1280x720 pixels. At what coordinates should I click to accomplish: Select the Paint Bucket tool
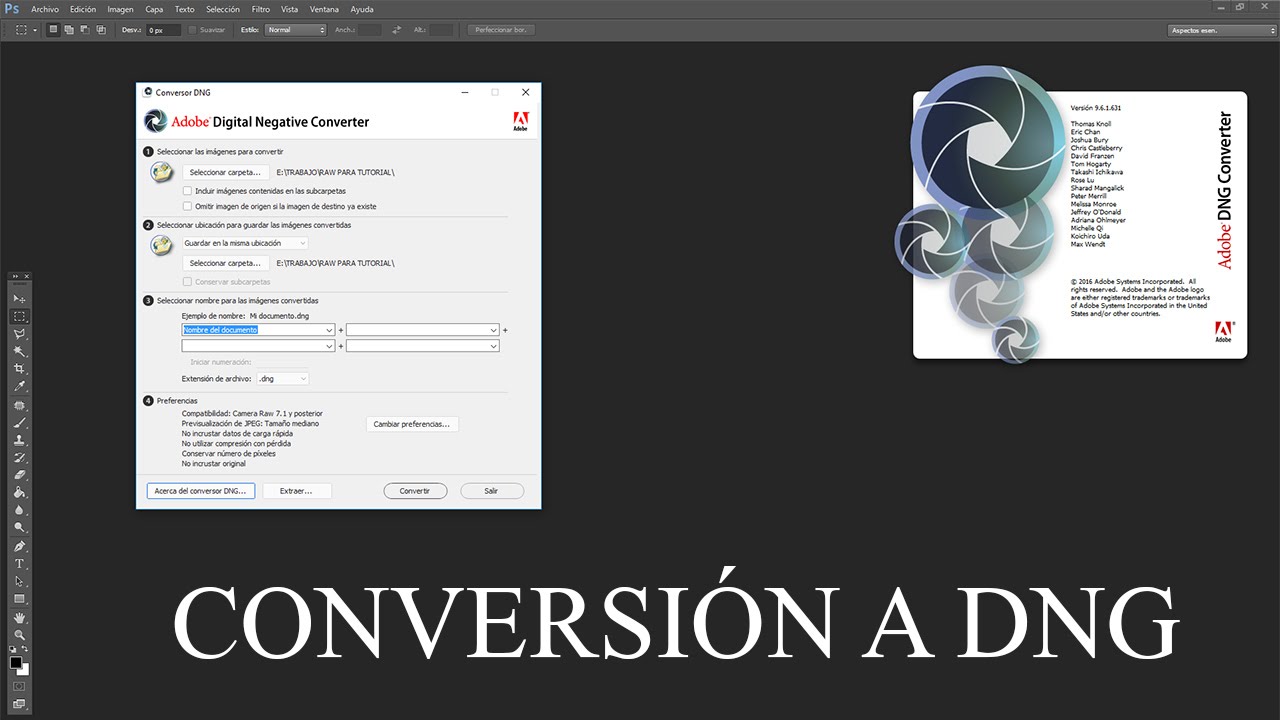[19, 493]
